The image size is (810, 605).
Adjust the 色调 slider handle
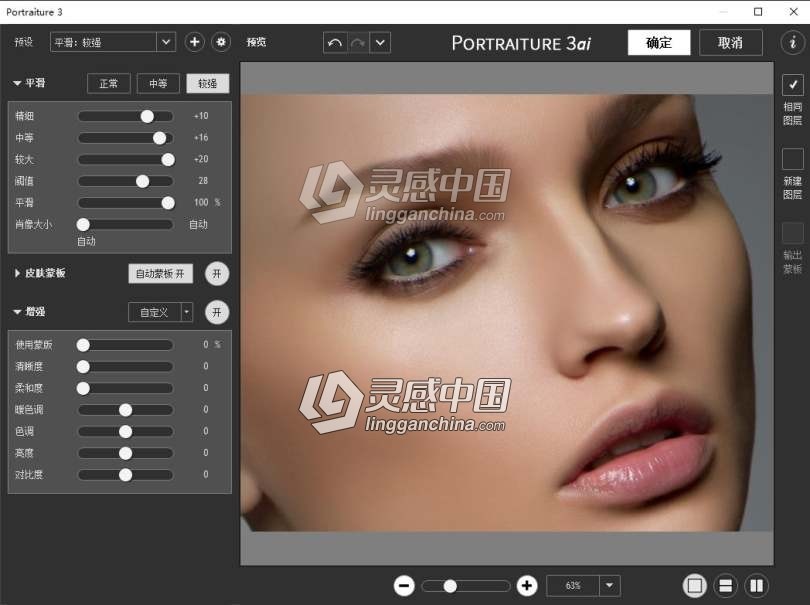pos(126,432)
